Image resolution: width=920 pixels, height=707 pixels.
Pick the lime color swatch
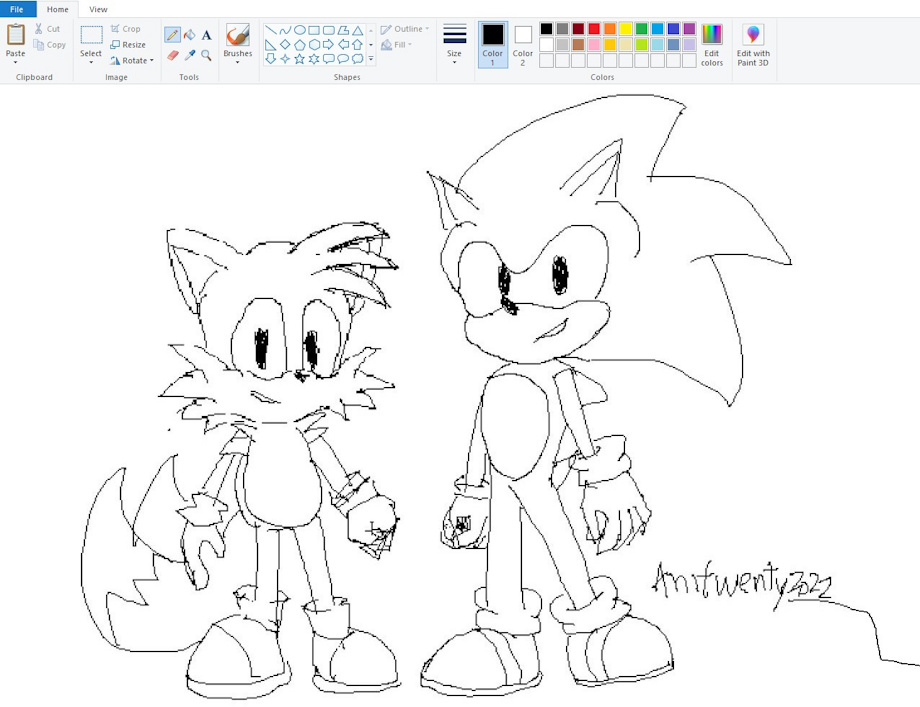pyautogui.click(x=642, y=45)
